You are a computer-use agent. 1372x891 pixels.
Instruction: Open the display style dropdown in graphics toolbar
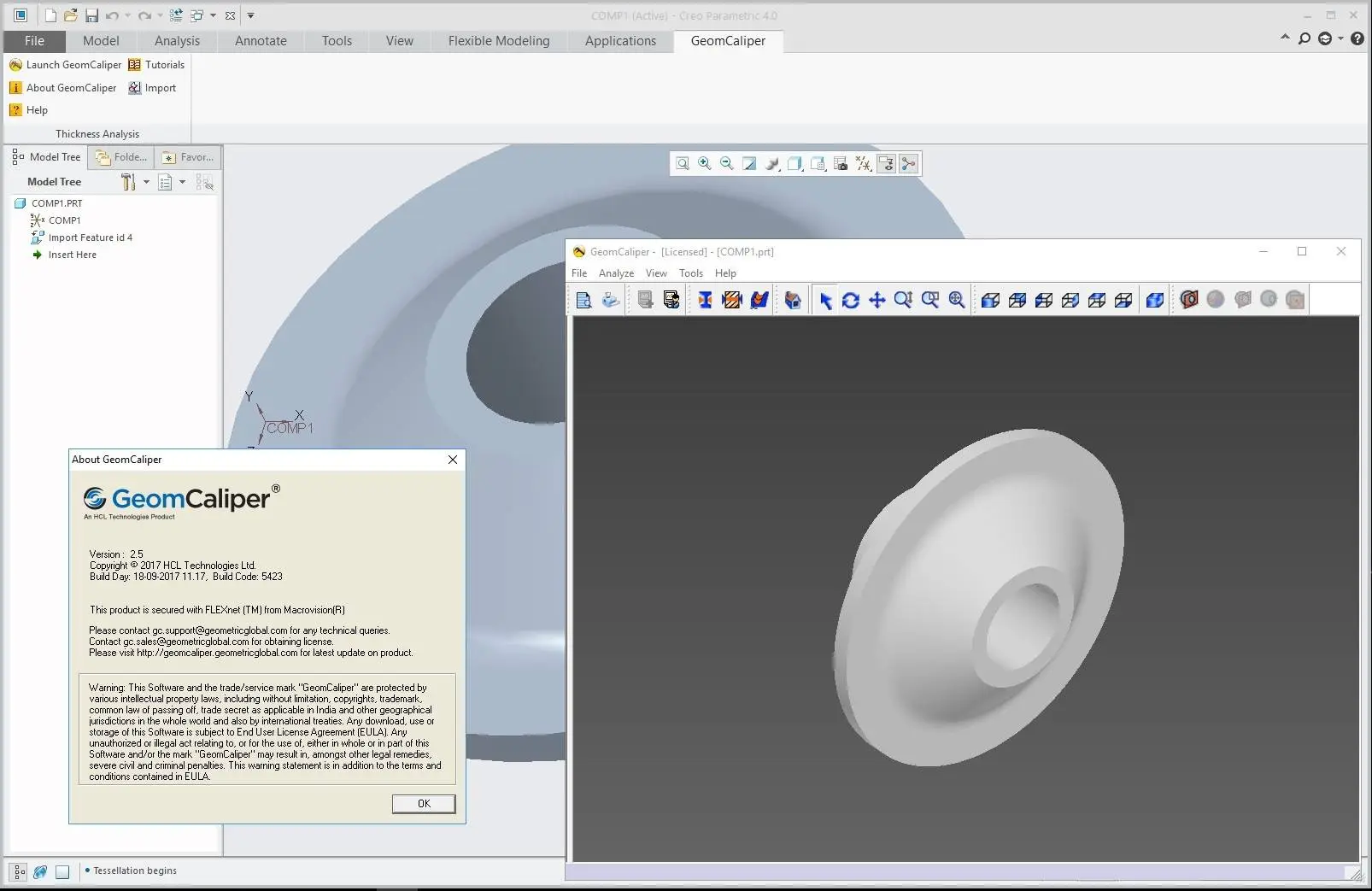[794, 164]
